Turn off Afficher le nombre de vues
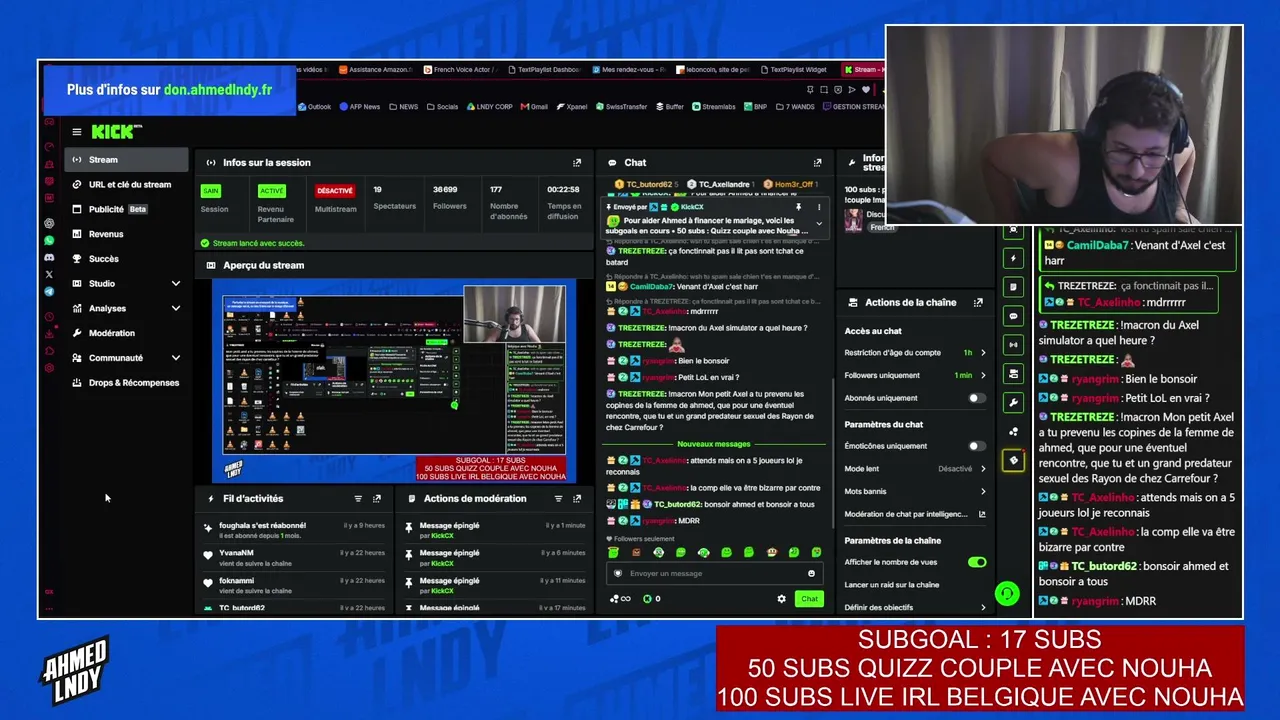Viewport: 1280px width, 720px height. (977, 562)
